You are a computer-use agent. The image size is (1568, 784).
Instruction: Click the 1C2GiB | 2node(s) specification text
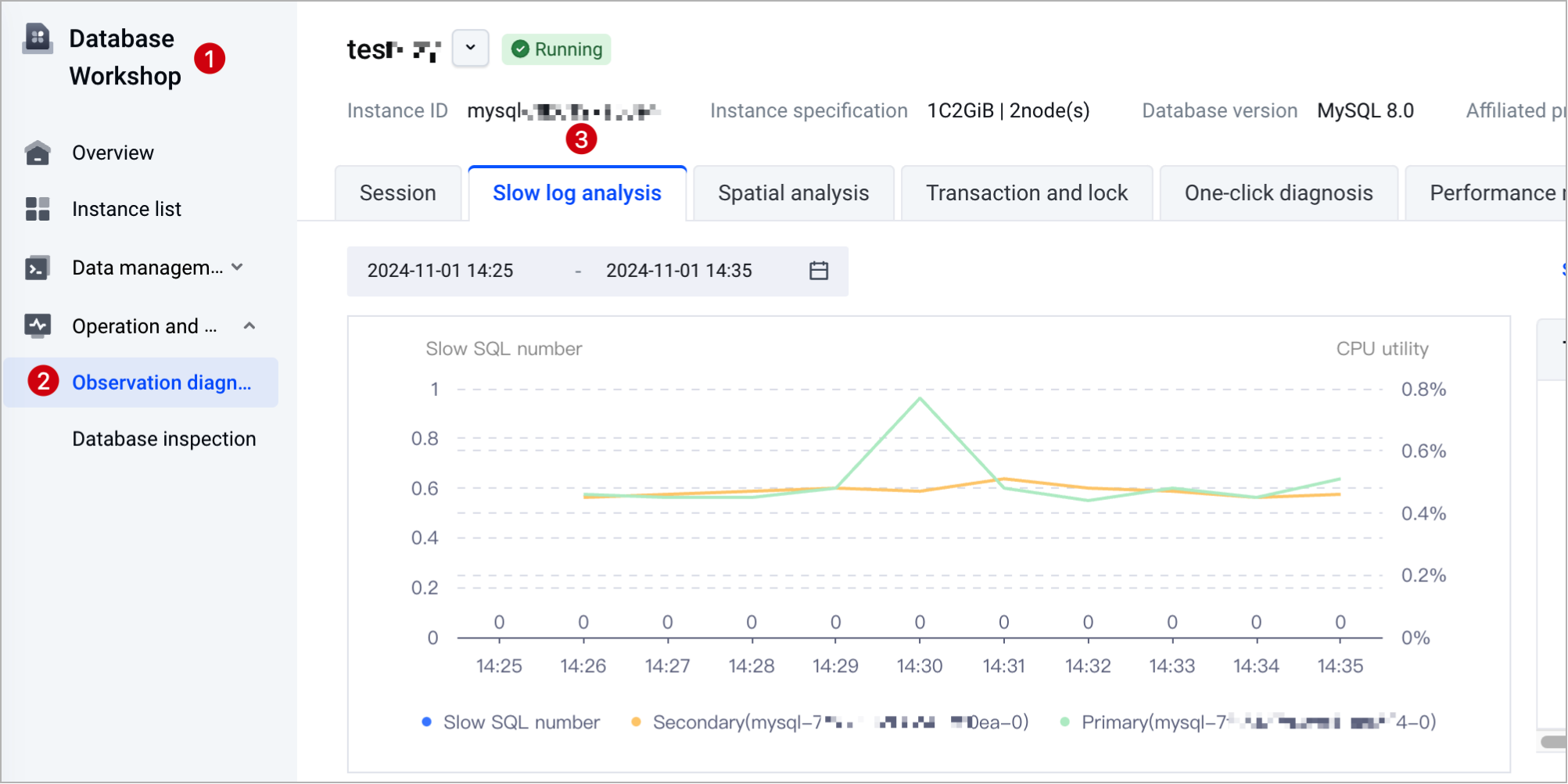click(x=1008, y=111)
